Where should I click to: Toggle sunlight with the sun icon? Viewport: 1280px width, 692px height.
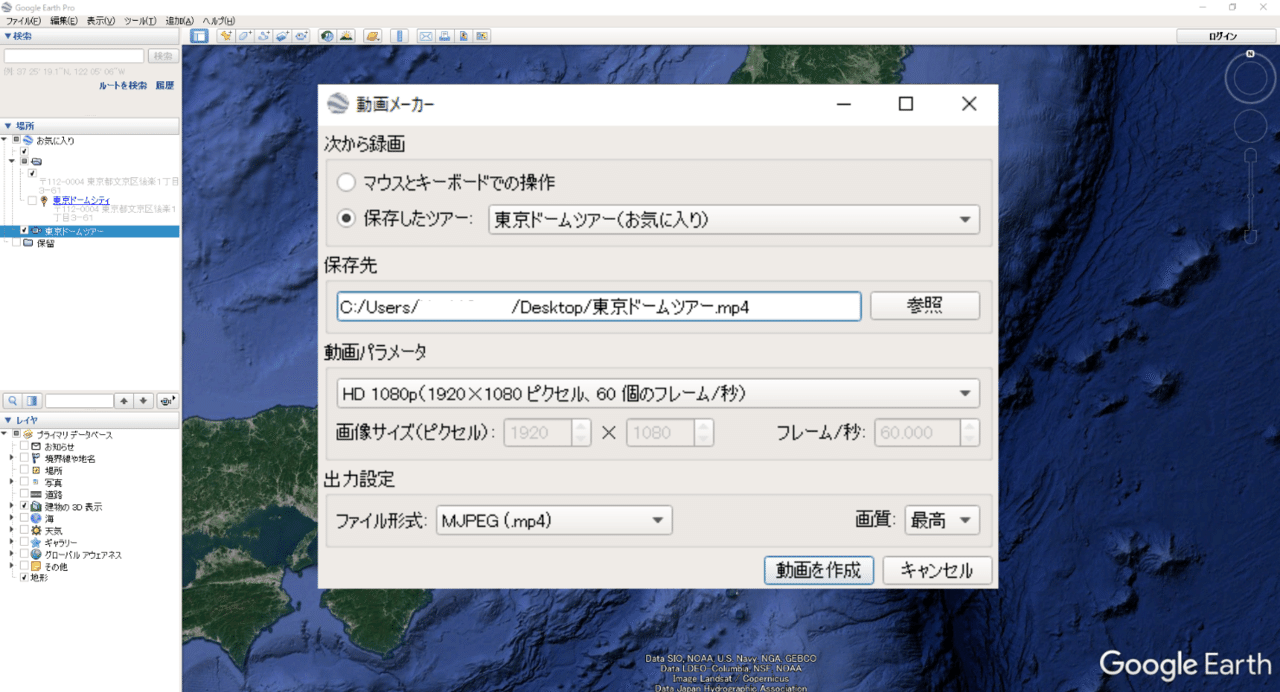point(346,35)
